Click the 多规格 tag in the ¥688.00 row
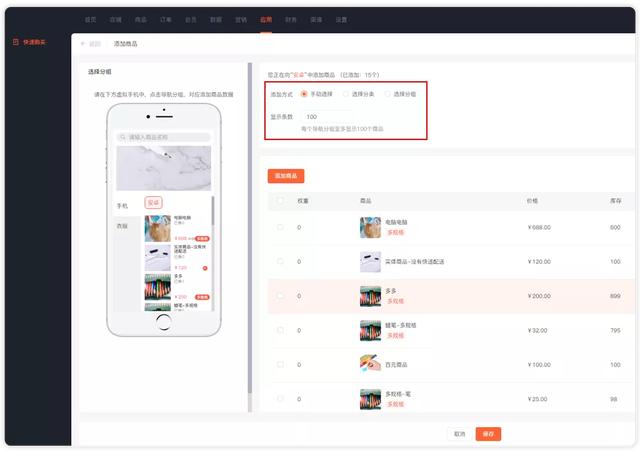The height and width of the screenshot is (454, 640). point(395,232)
